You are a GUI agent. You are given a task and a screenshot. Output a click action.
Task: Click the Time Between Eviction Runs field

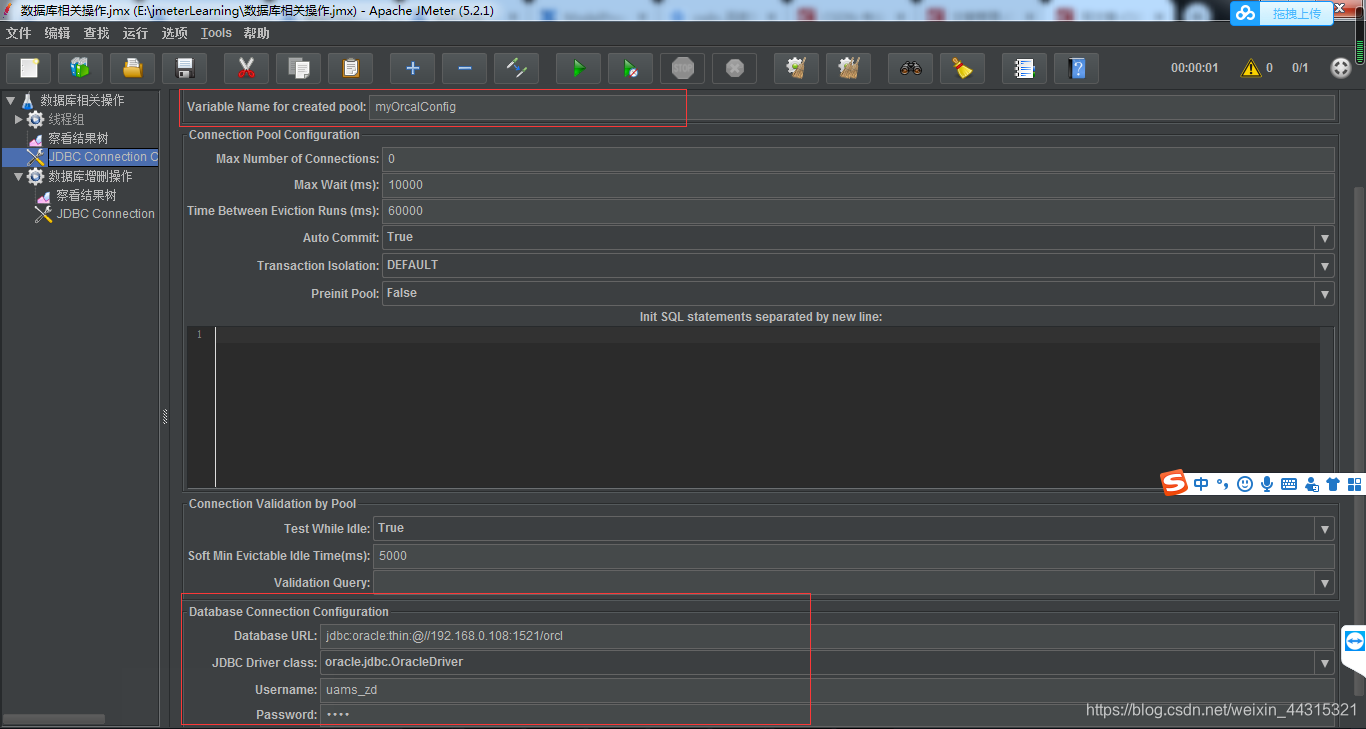tap(858, 211)
